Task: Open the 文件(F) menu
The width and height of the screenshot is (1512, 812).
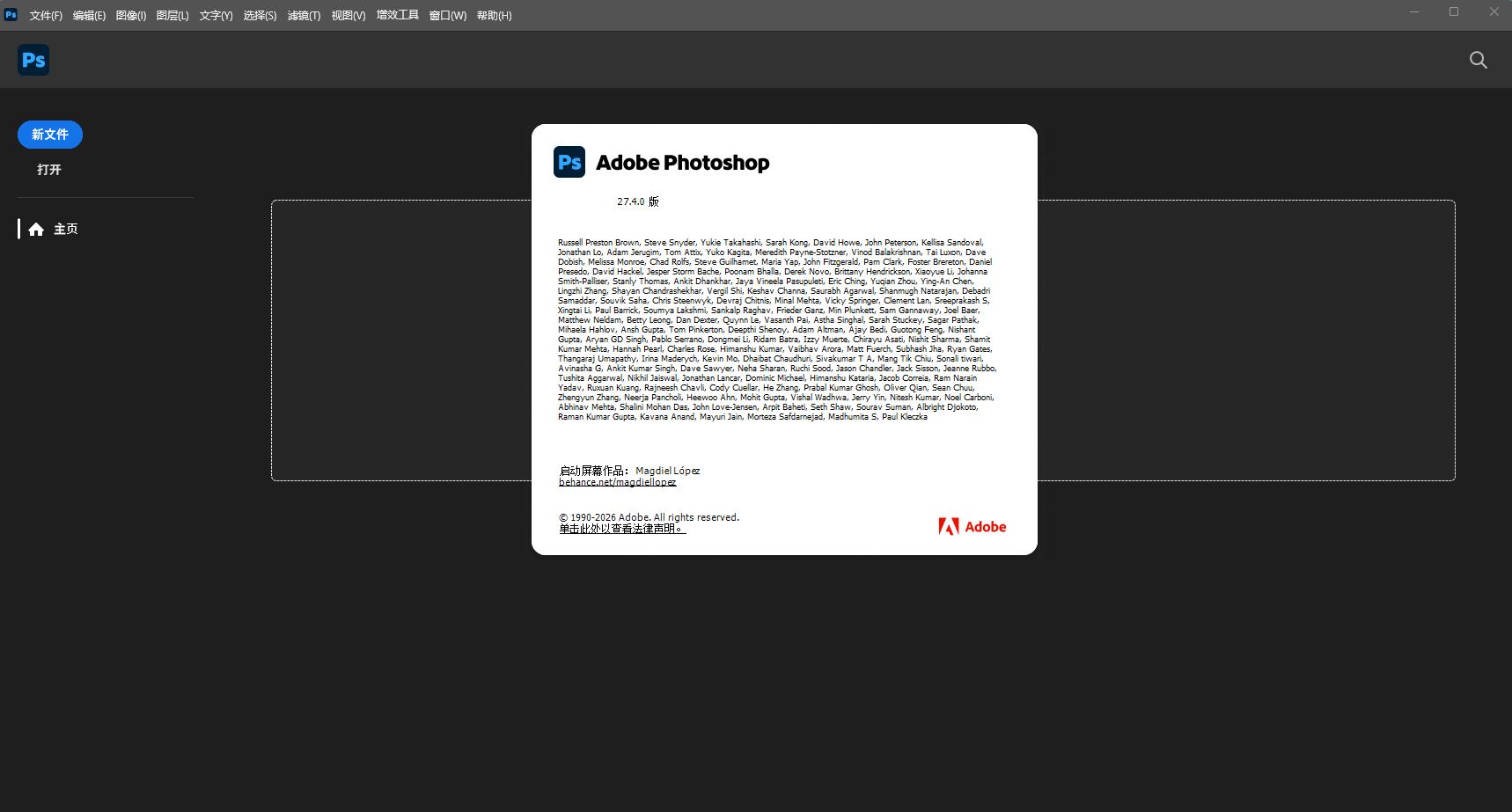Action: pos(46,16)
